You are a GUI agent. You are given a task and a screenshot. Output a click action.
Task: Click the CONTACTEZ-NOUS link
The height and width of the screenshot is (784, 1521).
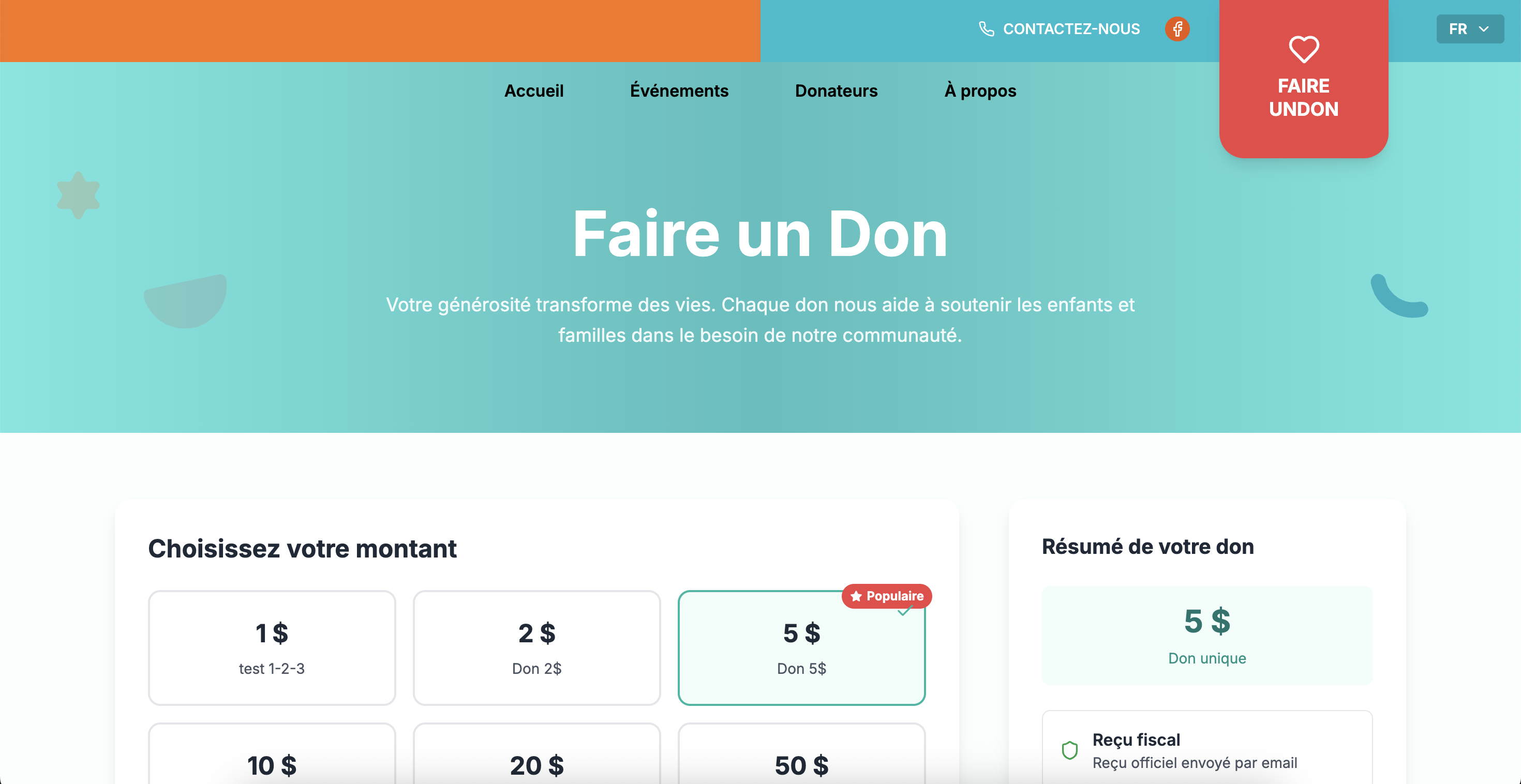pos(1070,29)
